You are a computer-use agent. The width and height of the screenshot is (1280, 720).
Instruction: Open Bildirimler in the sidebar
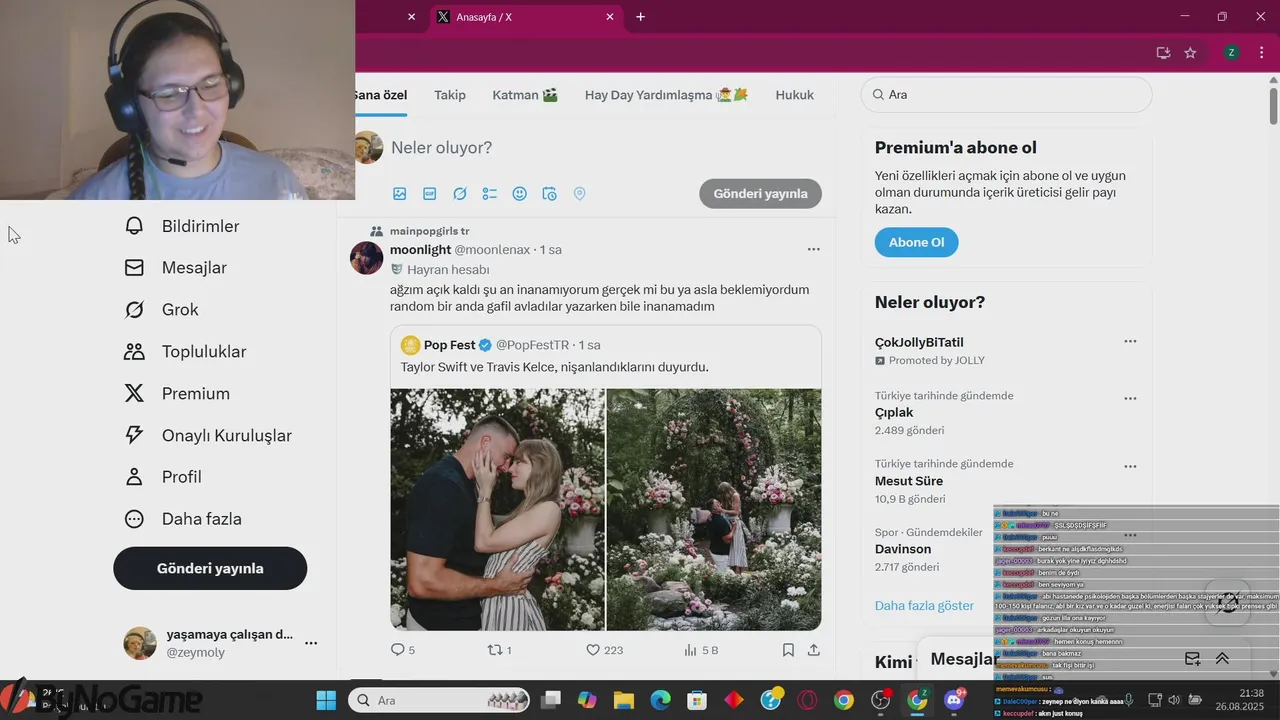(182, 226)
